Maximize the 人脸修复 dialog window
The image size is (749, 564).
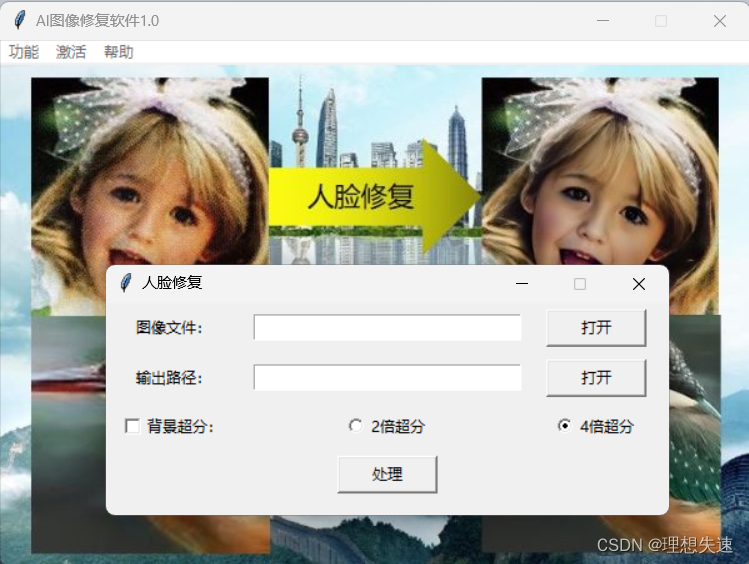pos(580,284)
